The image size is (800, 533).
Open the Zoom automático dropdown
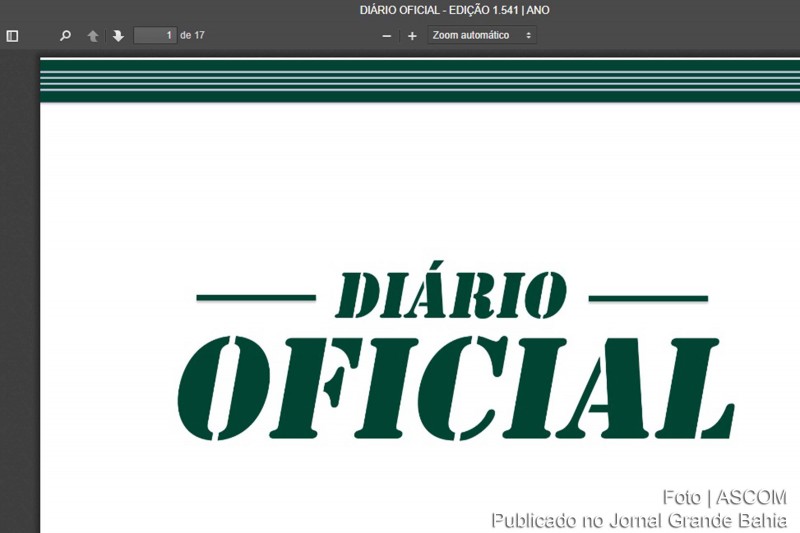coord(482,35)
